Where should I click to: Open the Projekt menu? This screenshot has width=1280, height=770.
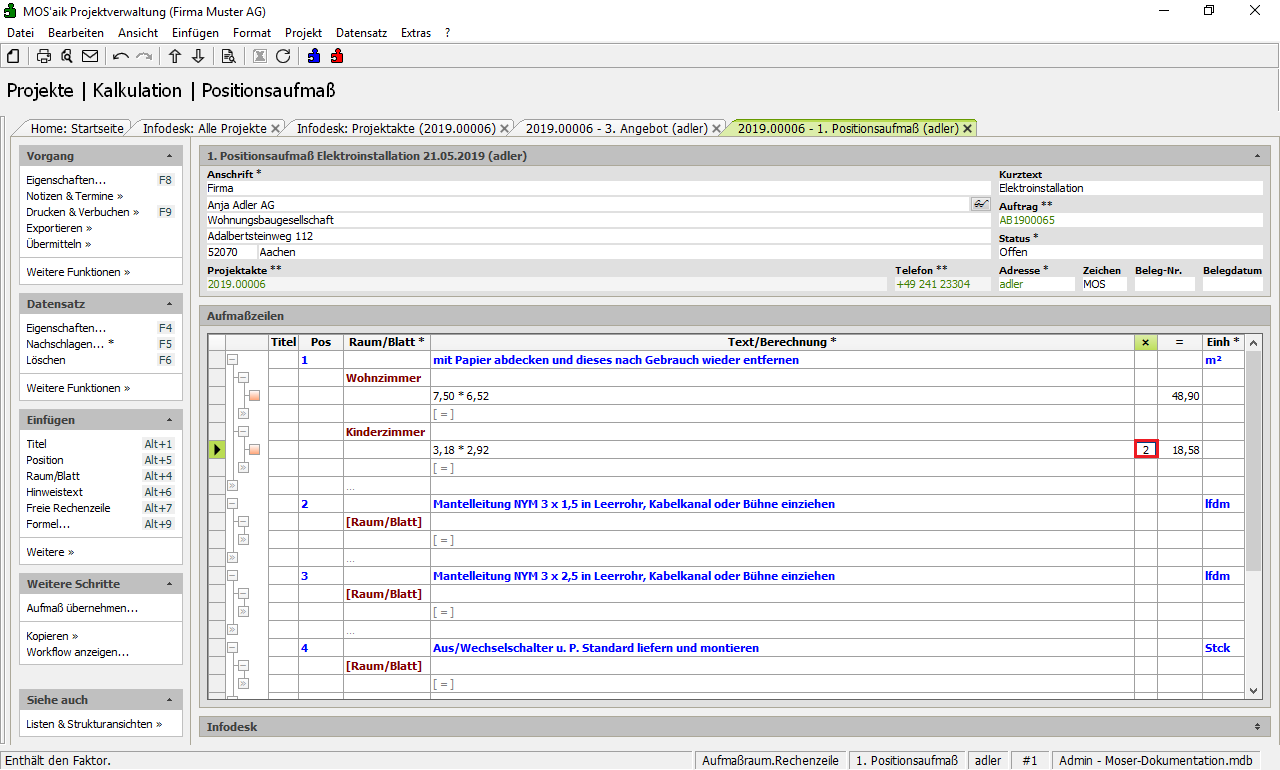click(x=303, y=33)
